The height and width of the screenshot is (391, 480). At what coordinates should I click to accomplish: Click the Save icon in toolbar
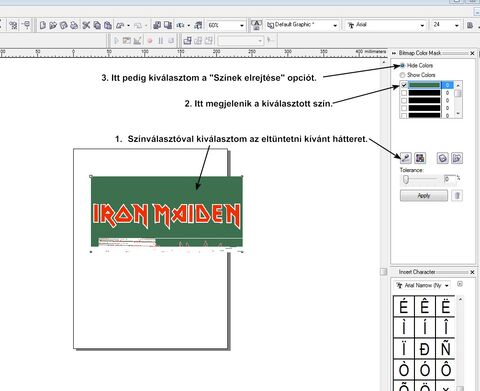click(64, 25)
